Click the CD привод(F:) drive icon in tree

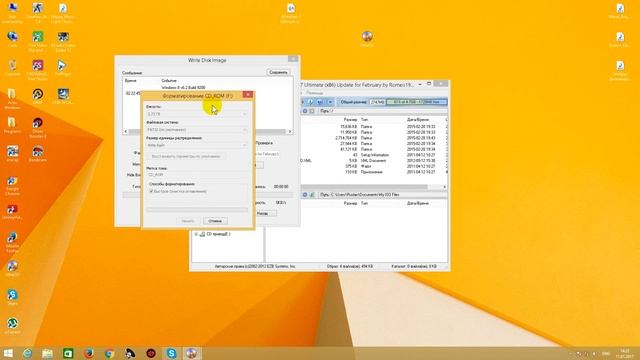pos(202,234)
